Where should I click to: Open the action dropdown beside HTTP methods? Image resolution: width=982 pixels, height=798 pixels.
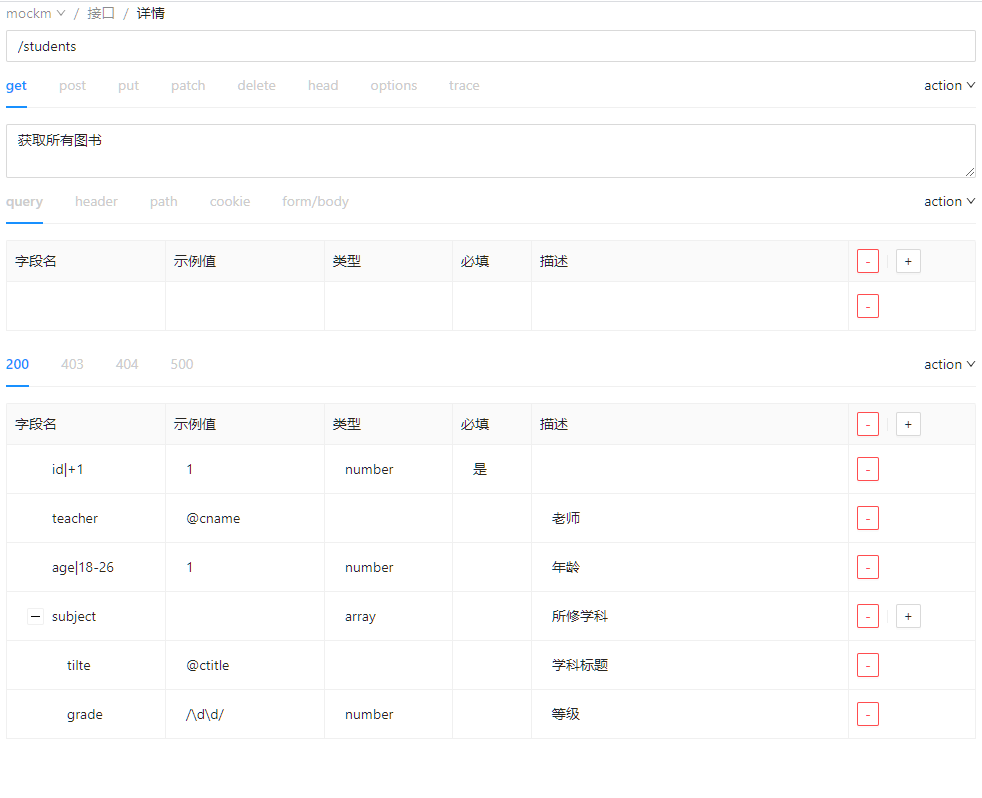948,86
